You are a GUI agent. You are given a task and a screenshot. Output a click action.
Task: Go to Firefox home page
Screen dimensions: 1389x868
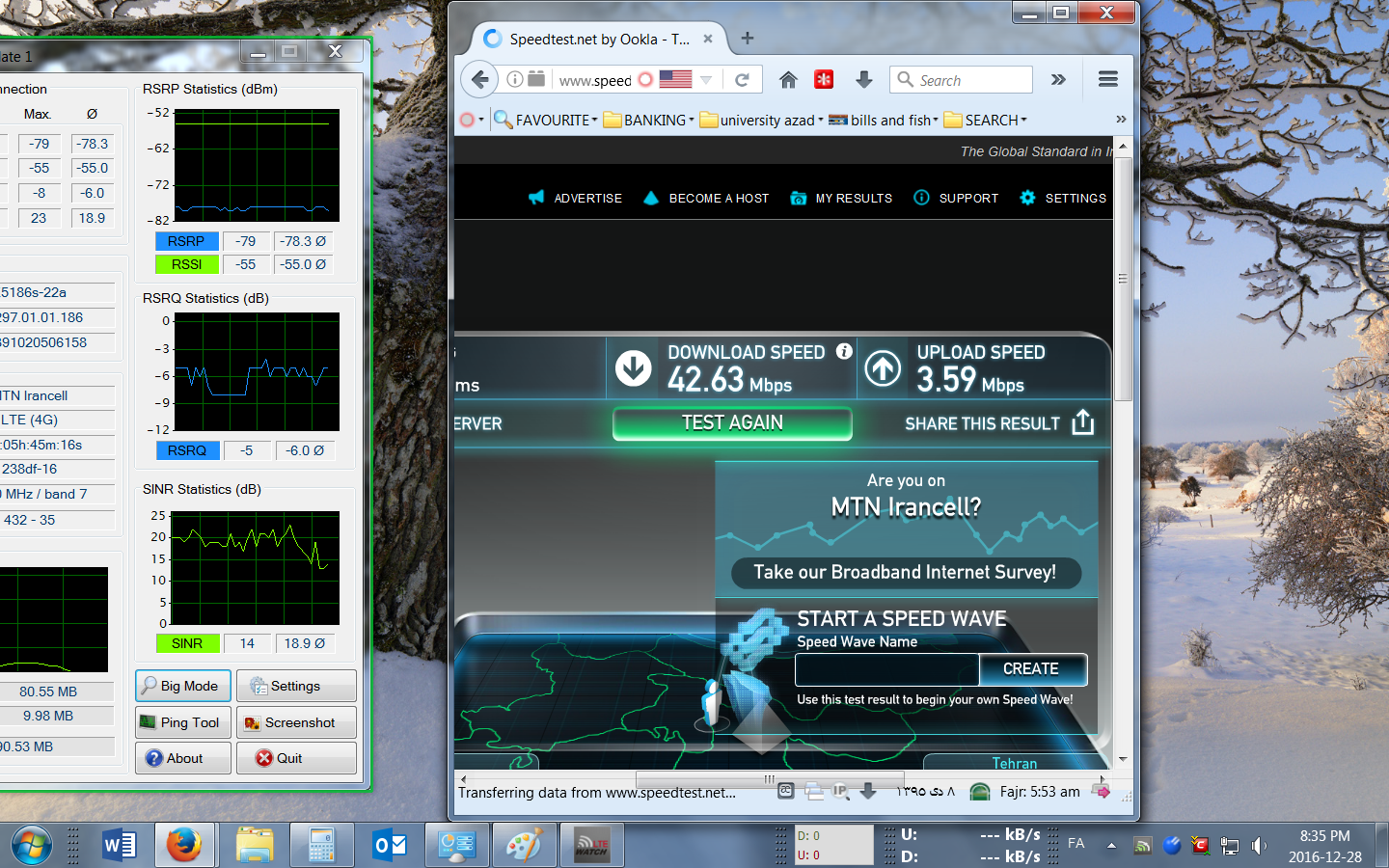point(788,79)
